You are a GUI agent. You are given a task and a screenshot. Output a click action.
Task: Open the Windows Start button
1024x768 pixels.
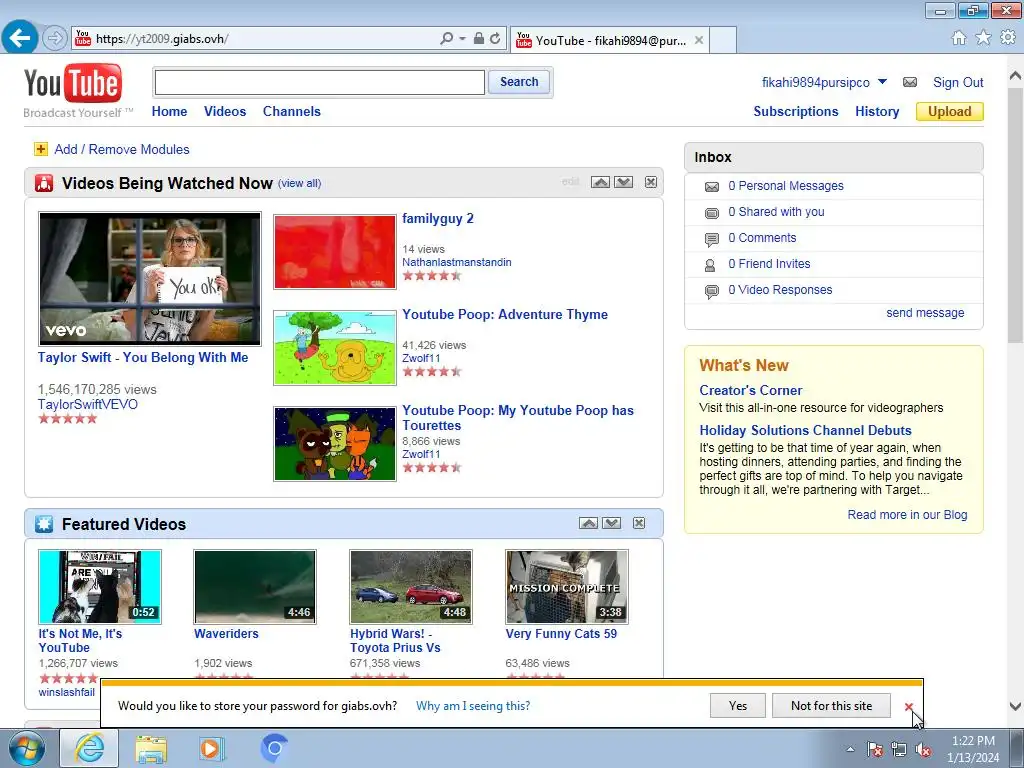click(x=27, y=748)
